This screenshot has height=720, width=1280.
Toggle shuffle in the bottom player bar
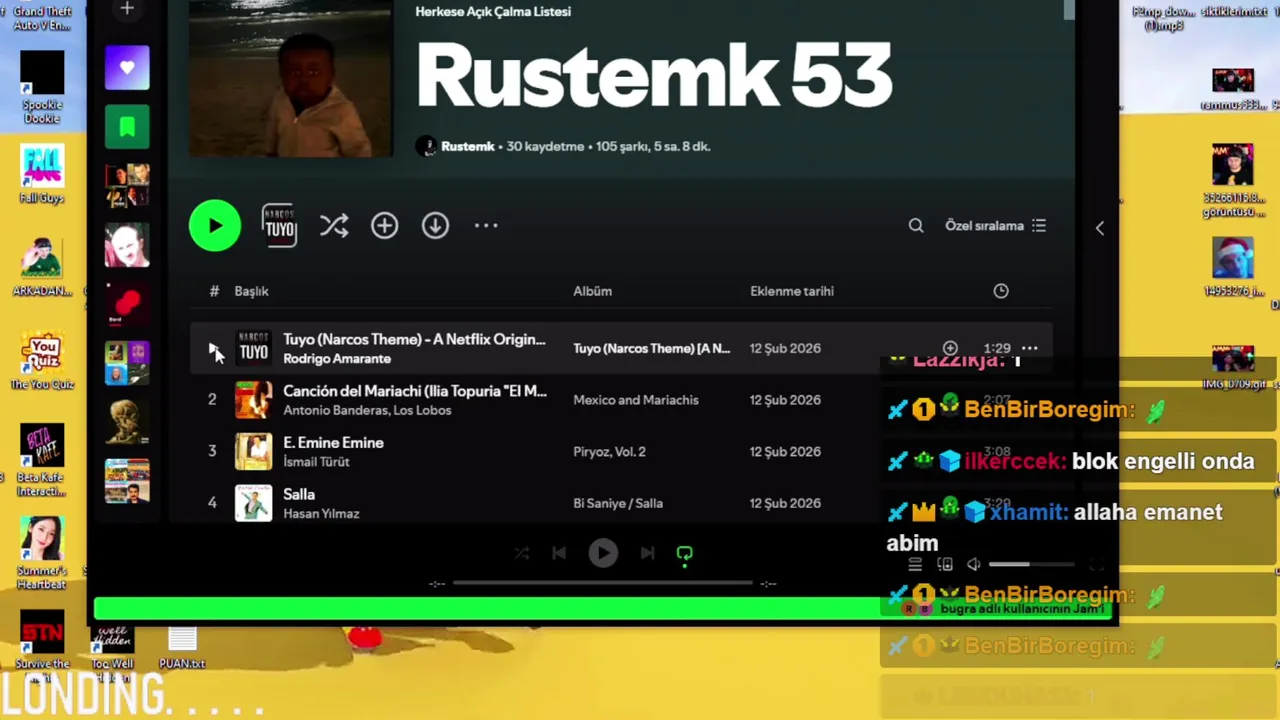tap(522, 553)
